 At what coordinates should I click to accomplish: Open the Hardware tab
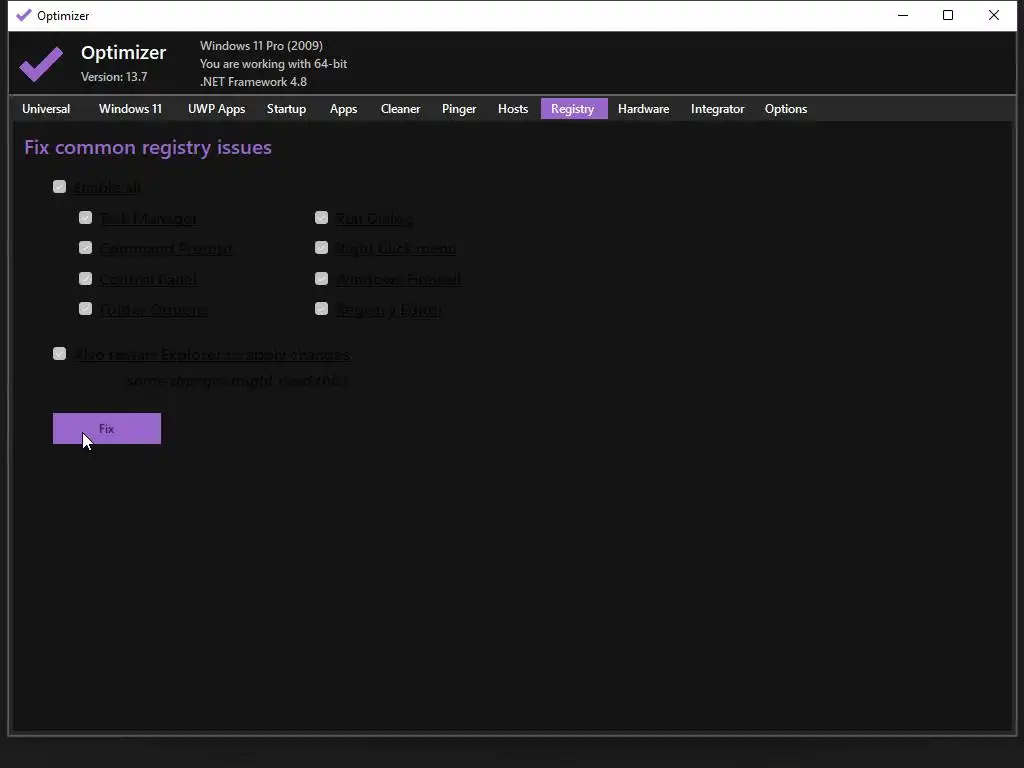643,109
